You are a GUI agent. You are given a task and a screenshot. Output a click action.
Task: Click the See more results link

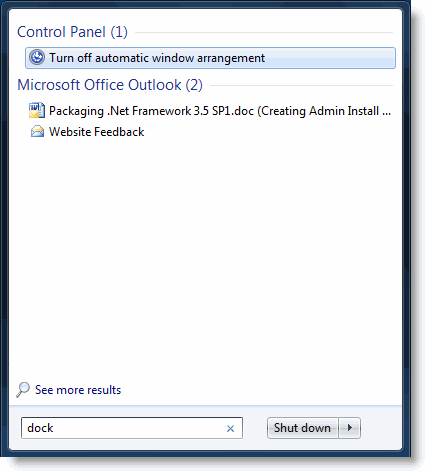78,390
